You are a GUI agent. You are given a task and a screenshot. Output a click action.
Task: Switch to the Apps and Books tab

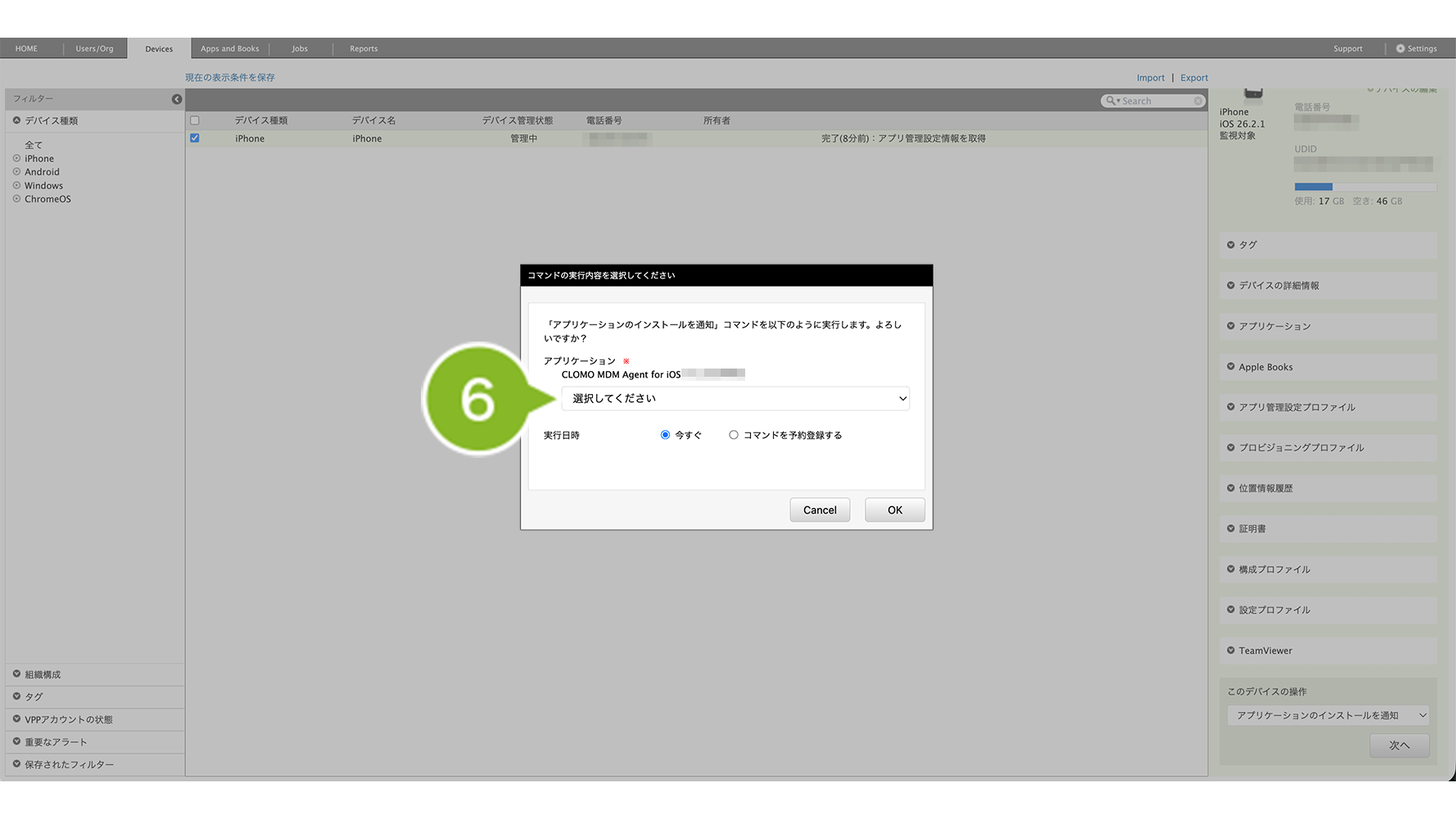point(229,48)
